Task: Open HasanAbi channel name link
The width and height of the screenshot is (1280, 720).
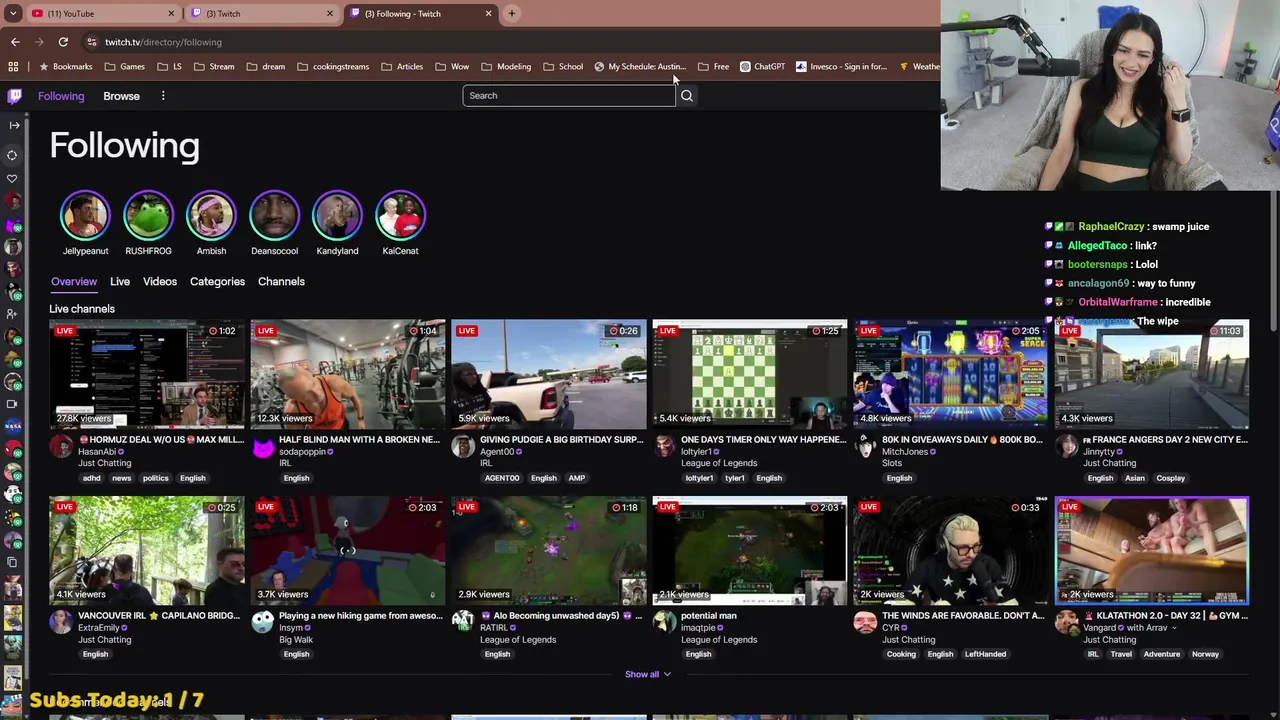Action: coord(97,452)
